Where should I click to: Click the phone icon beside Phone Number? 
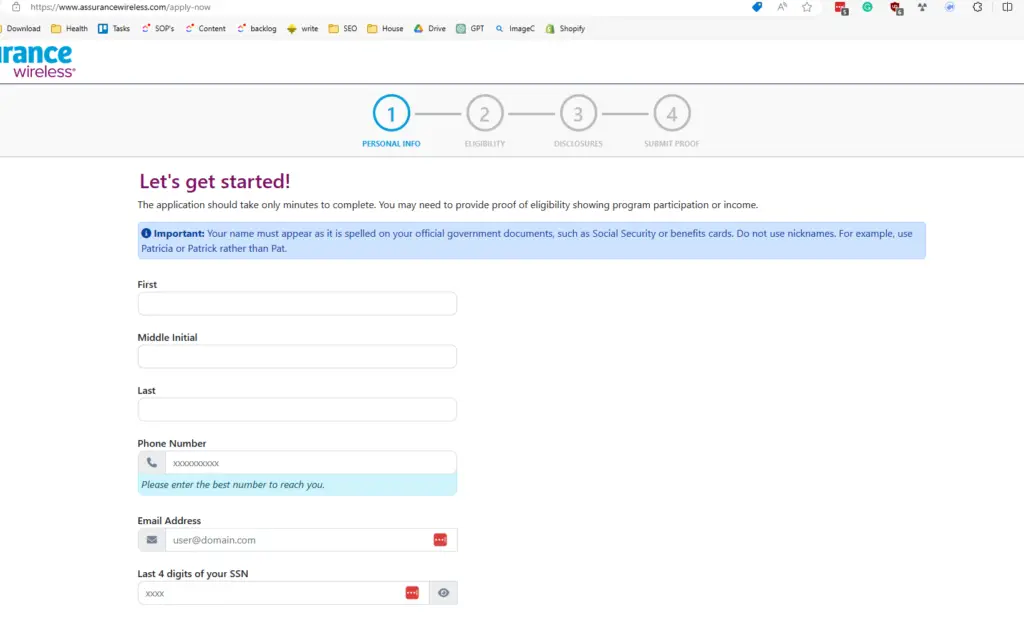pyautogui.click(x=152, y=463)
